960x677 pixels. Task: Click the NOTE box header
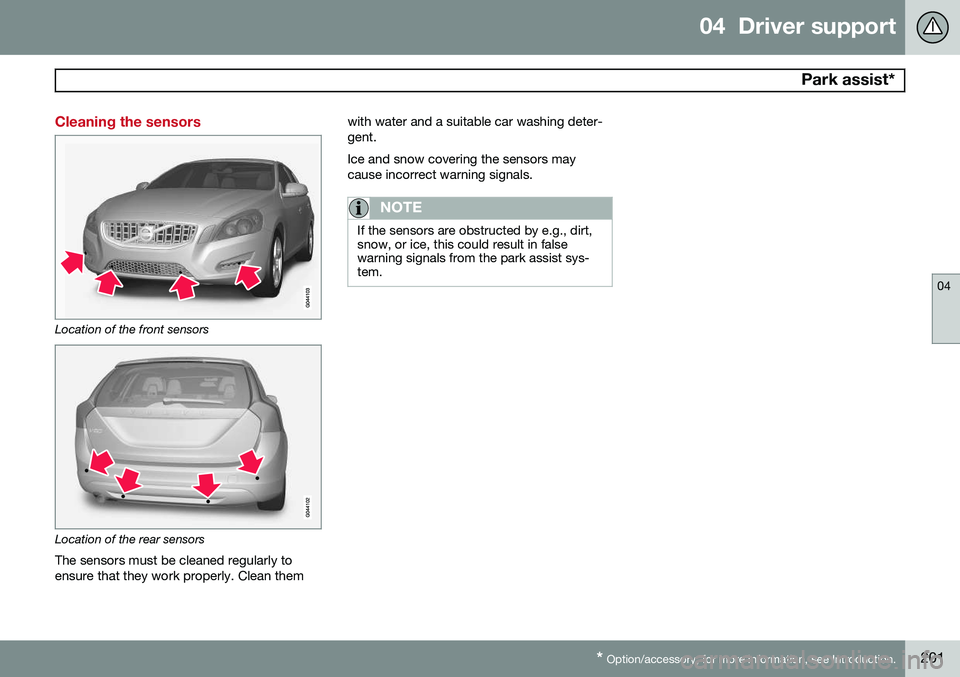click(480, 208)
